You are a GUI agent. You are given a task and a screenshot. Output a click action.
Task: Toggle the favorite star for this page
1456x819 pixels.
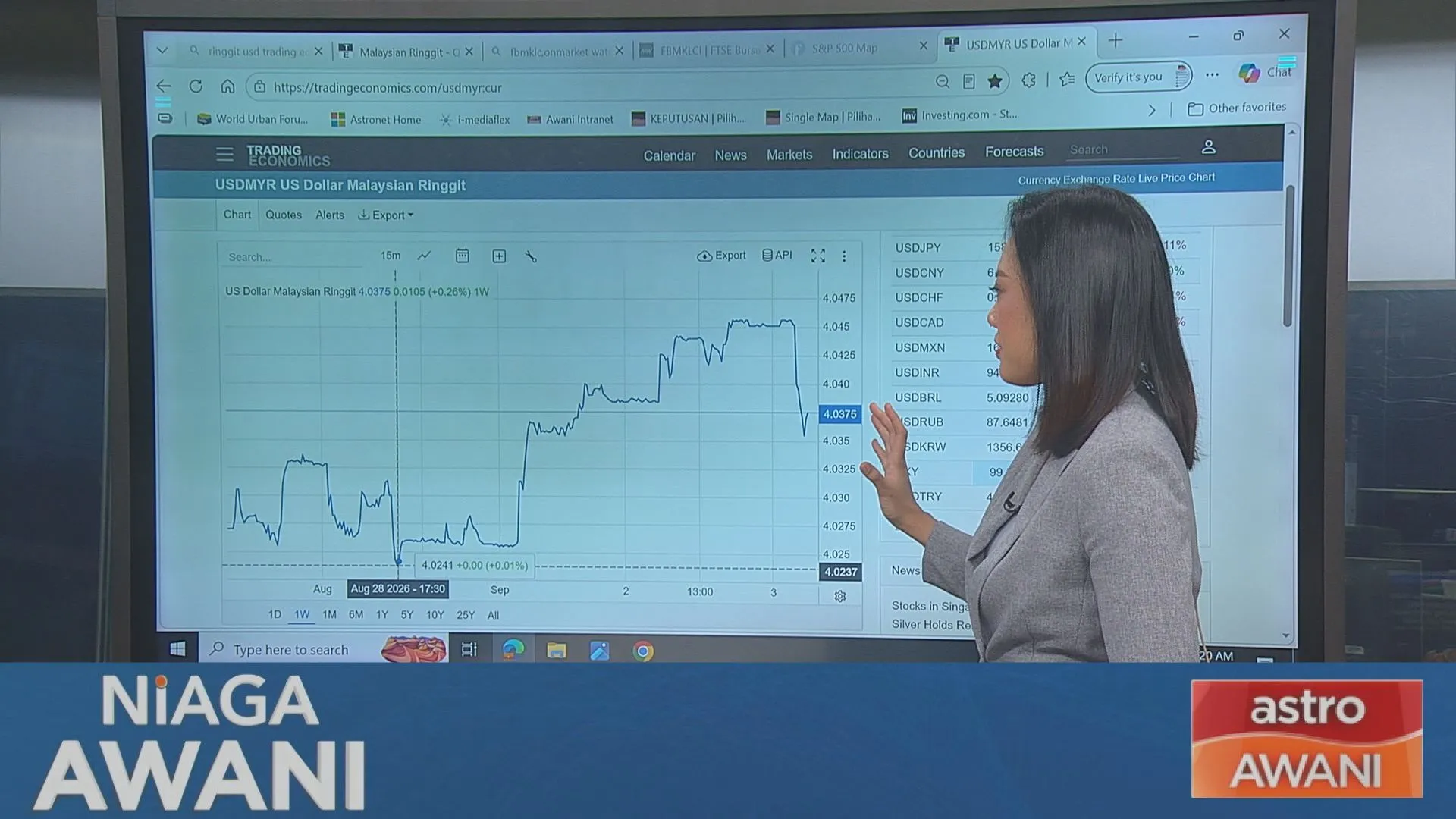pos(995,81)
